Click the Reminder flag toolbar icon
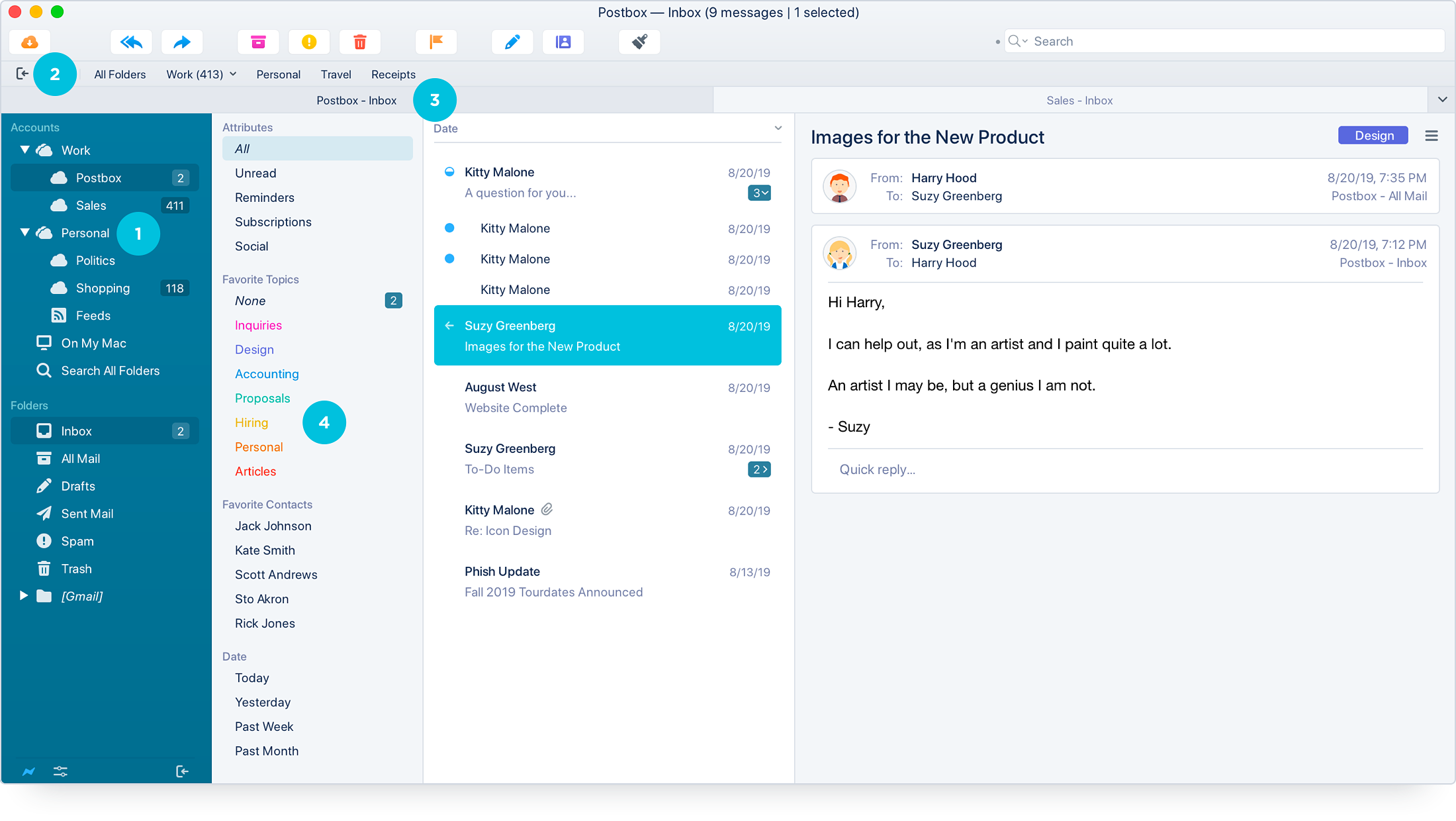The width and height of the screenshot is (1456, 821). click(435, 41)
